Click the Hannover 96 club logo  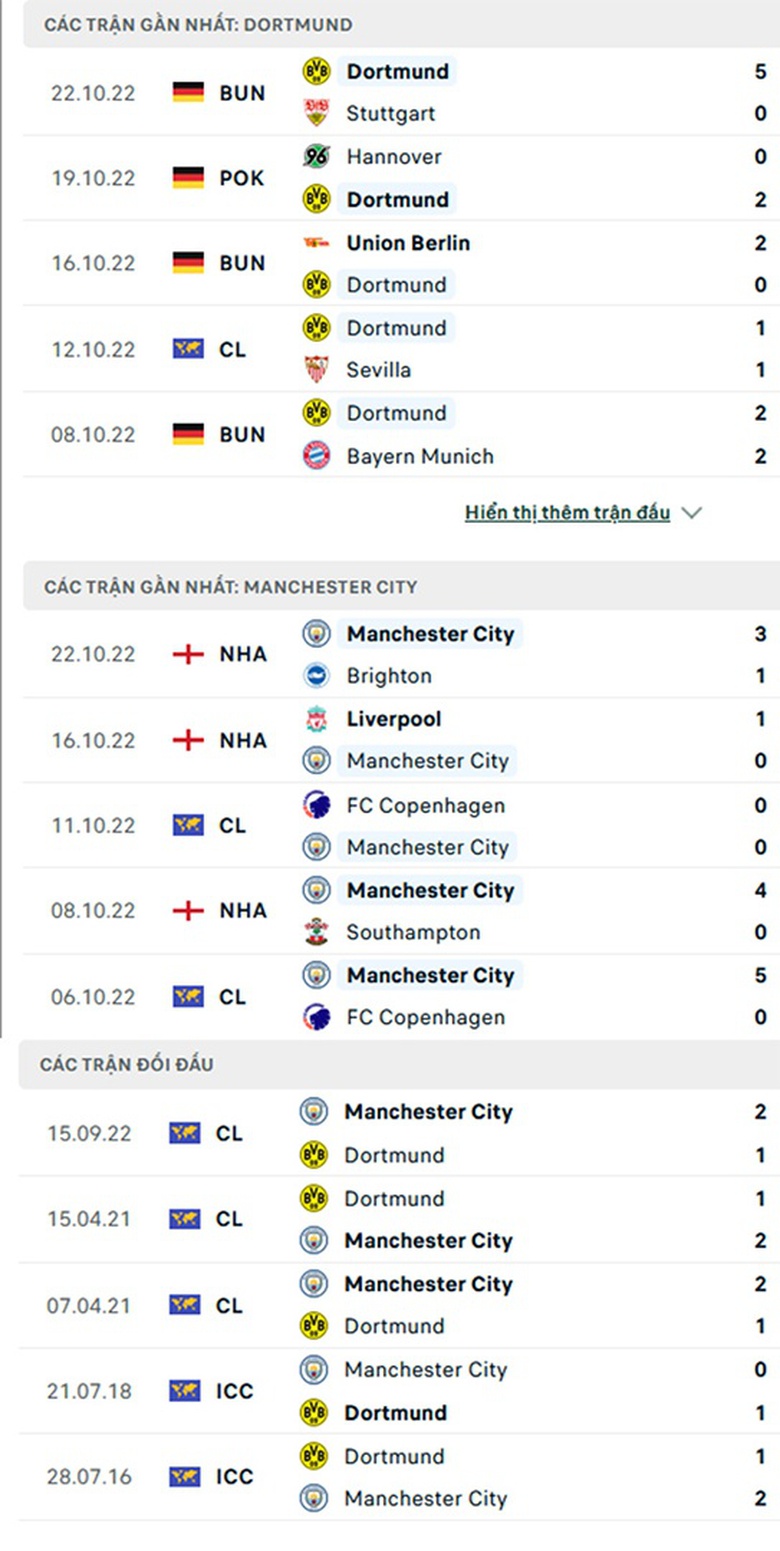point(316,157)
